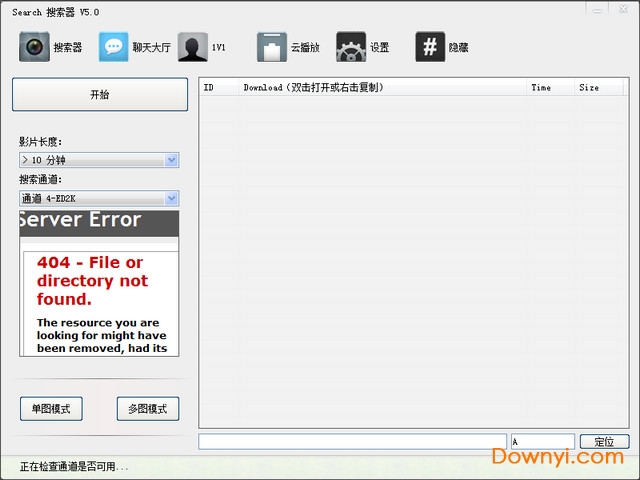The image size is (640, 480).
Task: Switch to 单图模式
Action: (51, 409)
